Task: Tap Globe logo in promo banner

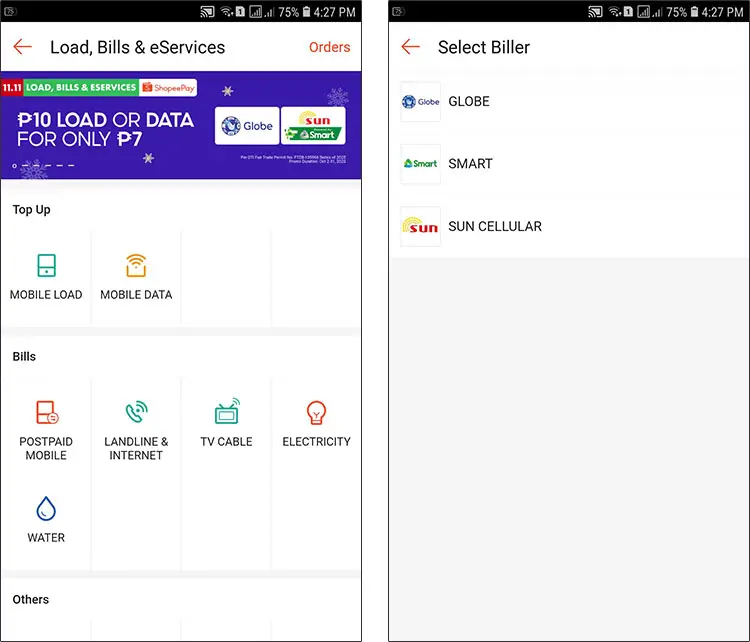Action: pyautogui.click(x=247, y=126)
